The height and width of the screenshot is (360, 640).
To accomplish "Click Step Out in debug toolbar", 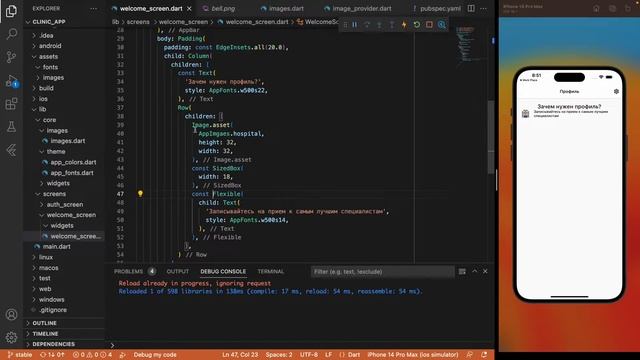I will [392, 25].
